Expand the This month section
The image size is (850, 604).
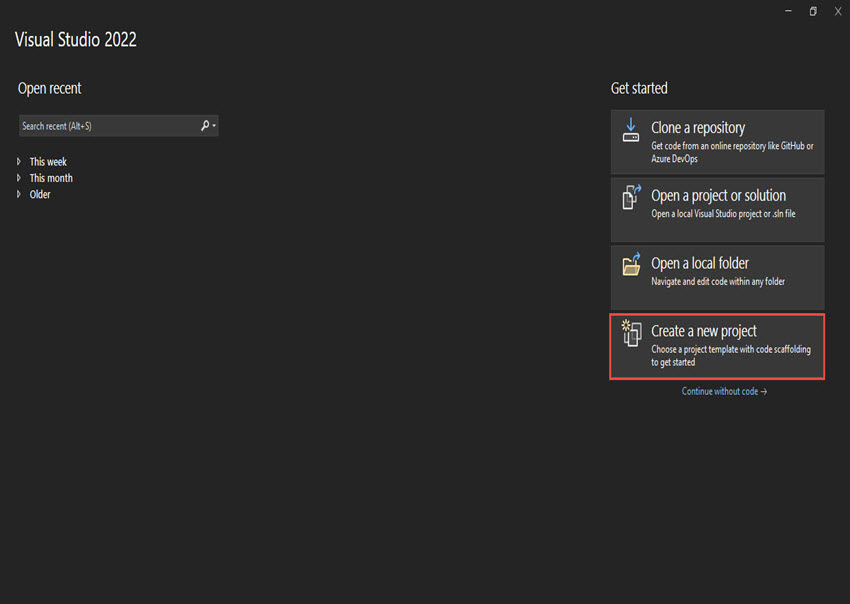coord(20,177)
